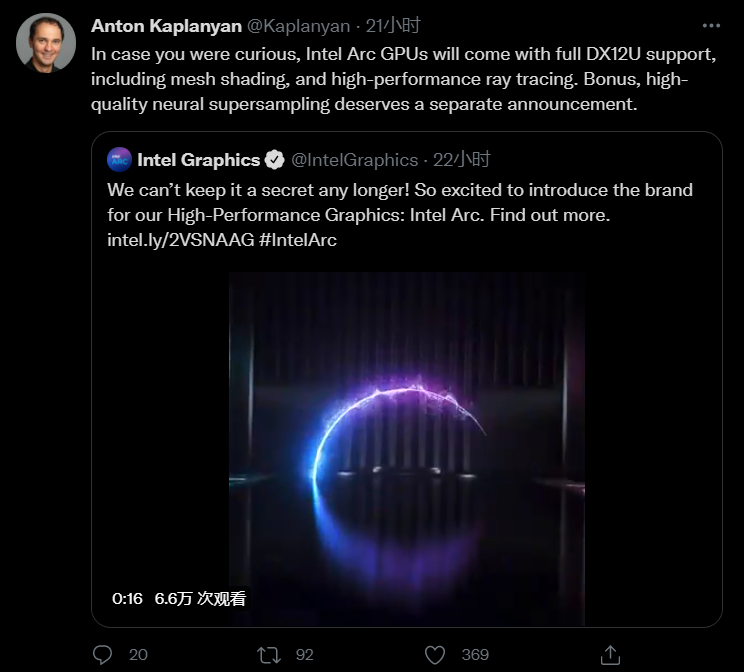The image size is (744, 672).
Task: Click the 369 likes count
Action: 475,655
